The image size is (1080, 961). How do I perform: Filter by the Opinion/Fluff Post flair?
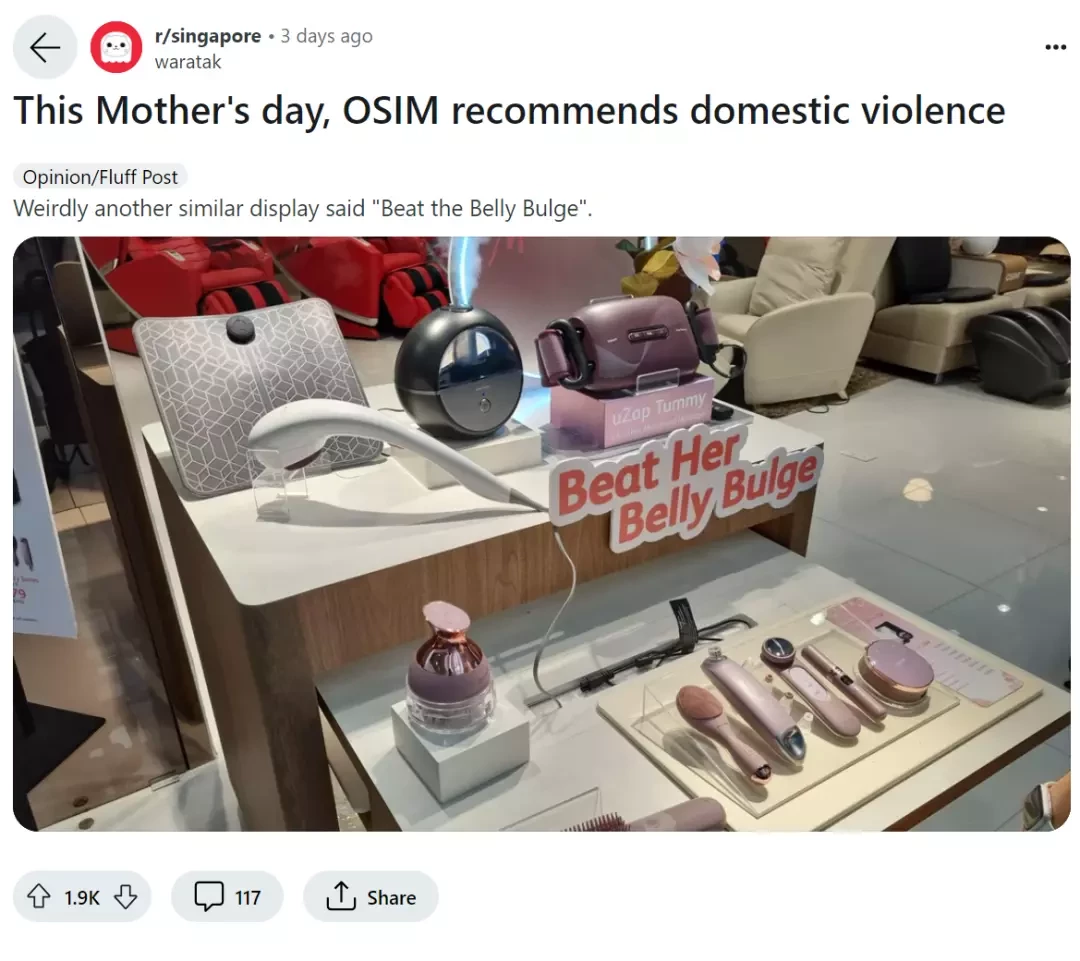[x=100, y=177]
